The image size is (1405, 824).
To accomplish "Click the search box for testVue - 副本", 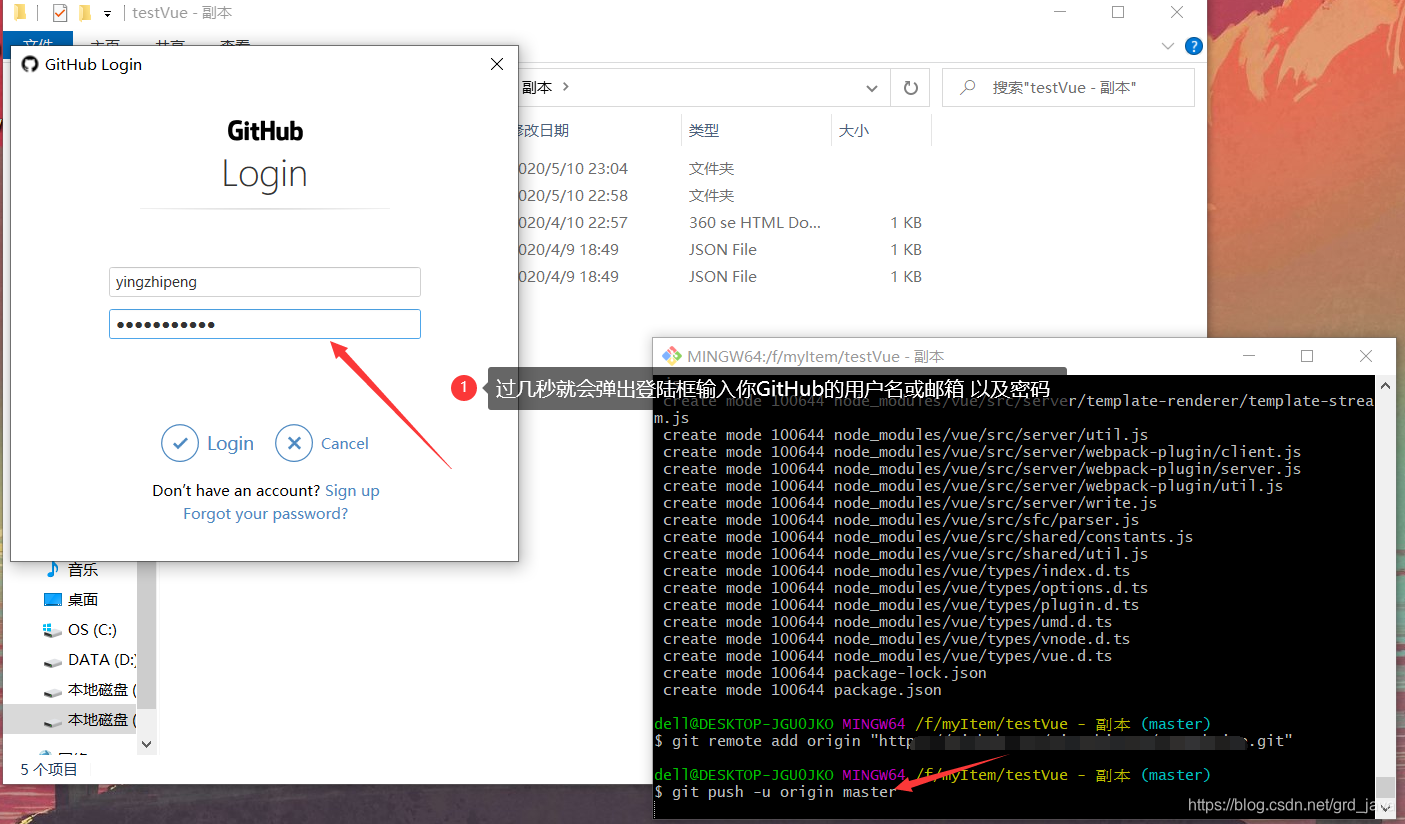I will (1068, 87).
